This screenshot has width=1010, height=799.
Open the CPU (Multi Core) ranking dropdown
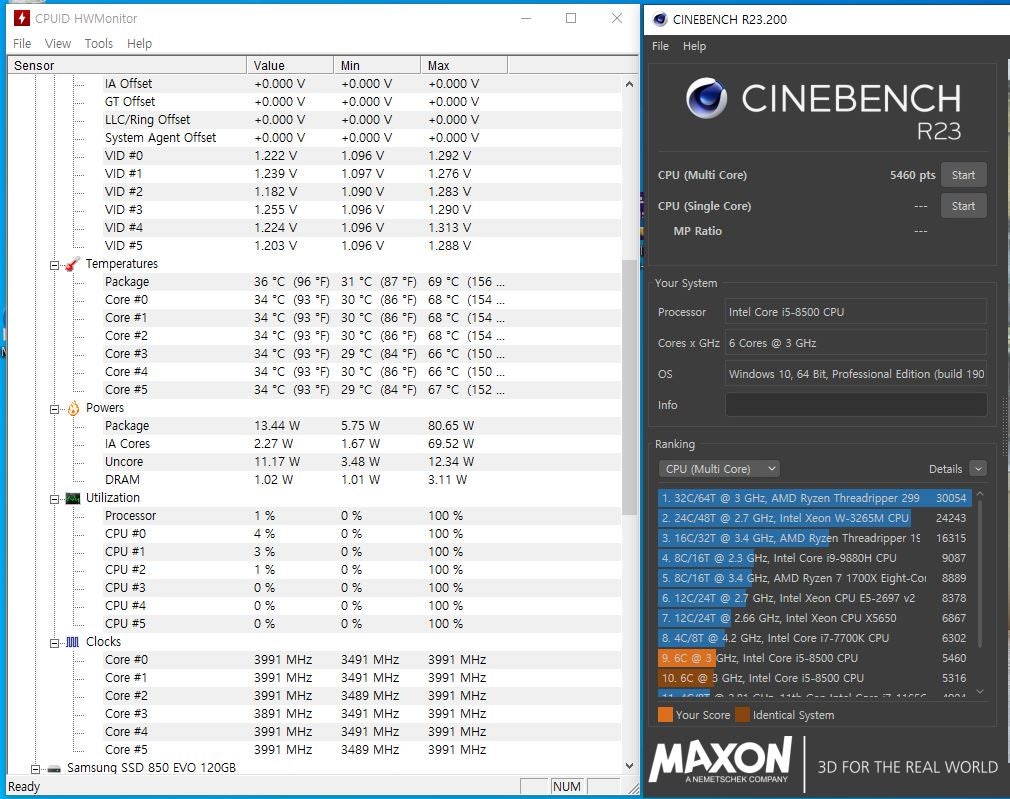pyautogui.click(x=719, y=469)
